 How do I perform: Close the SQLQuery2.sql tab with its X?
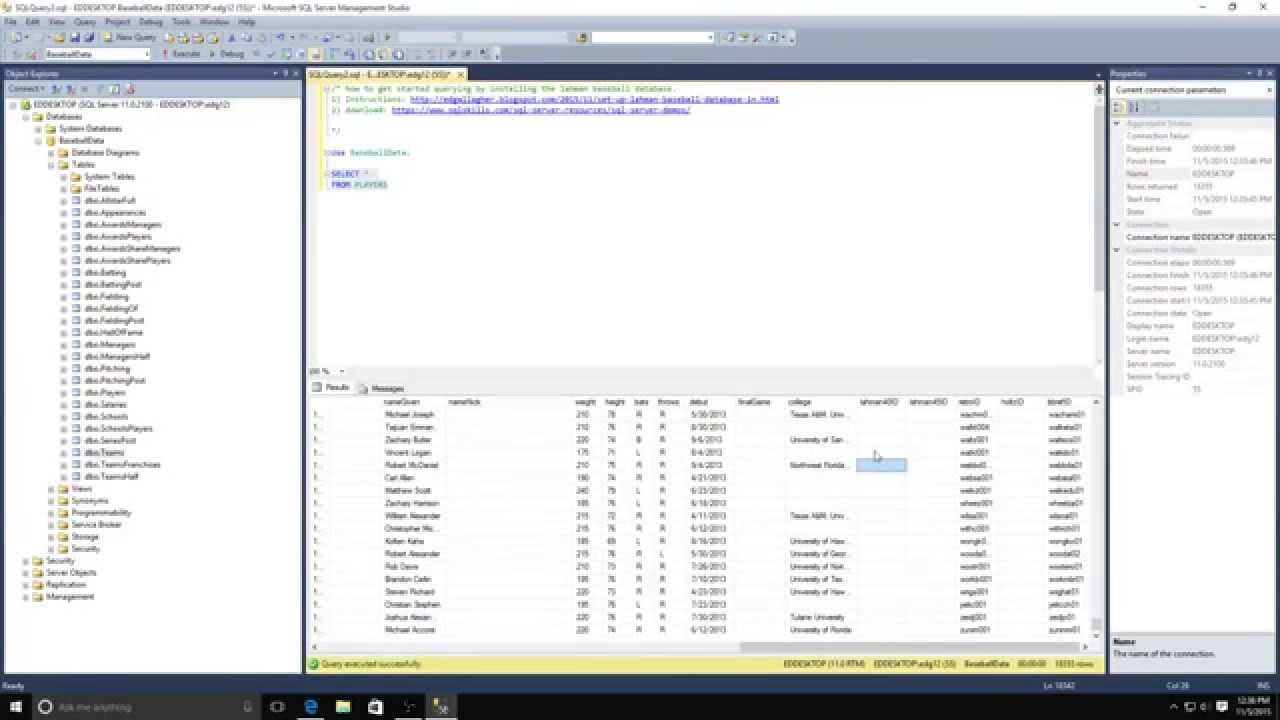click(x=460, y=74)
